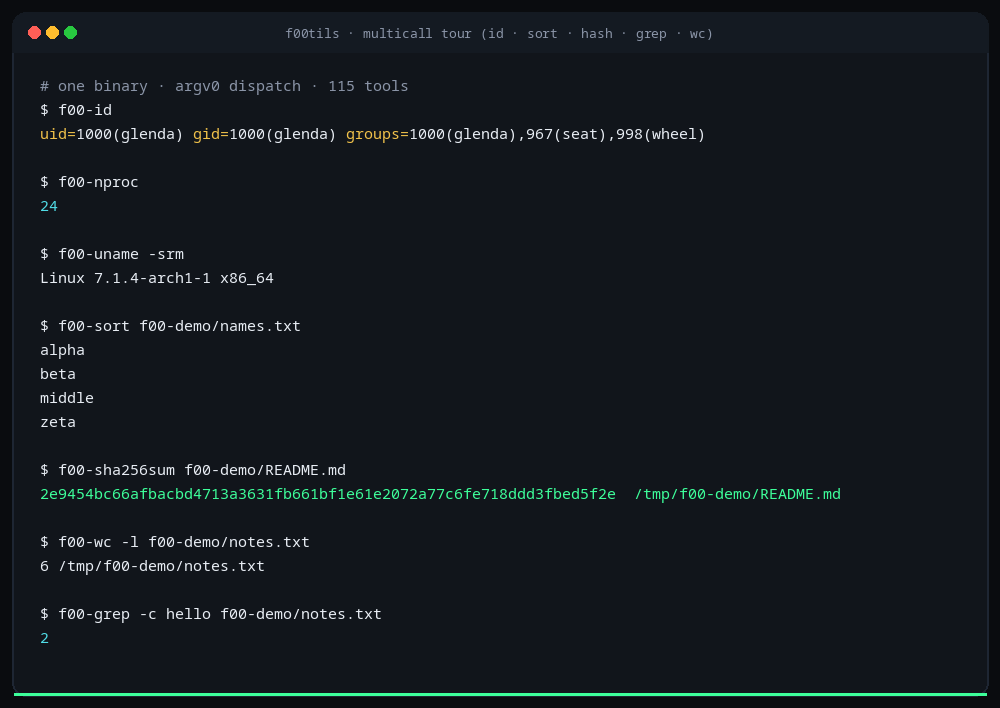Click the path '/tmp/f00-demo/README.md' in green
The height and width of the screenshot is (708, 1000).
coord(738,494)
